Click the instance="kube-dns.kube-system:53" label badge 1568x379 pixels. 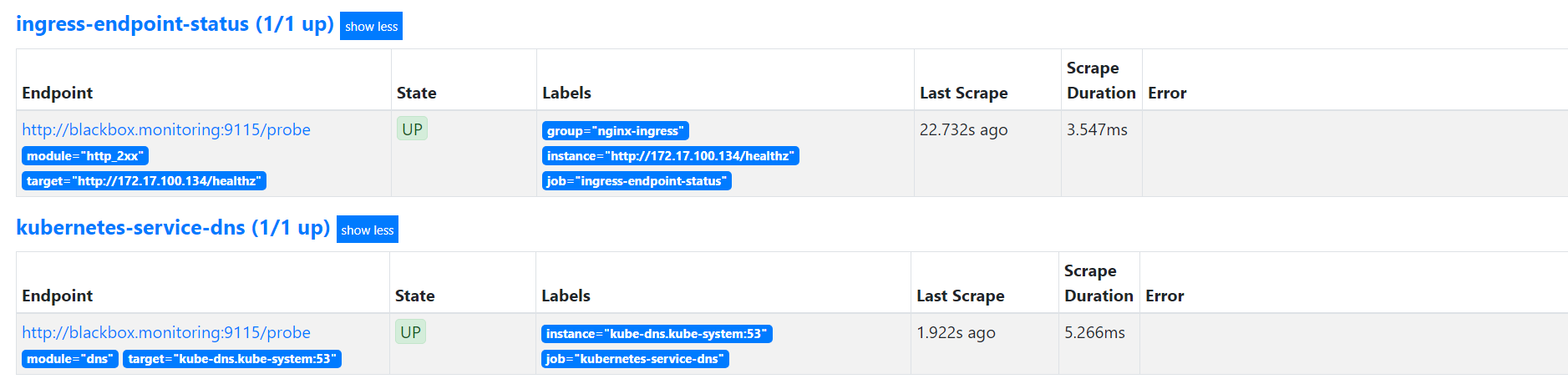click(x=657, y=334)
